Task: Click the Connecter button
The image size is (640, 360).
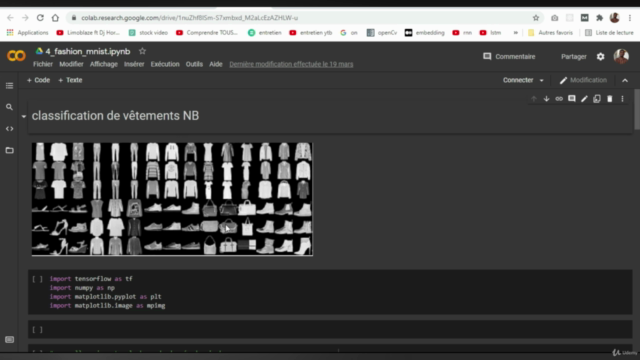Action: [518, 80]
